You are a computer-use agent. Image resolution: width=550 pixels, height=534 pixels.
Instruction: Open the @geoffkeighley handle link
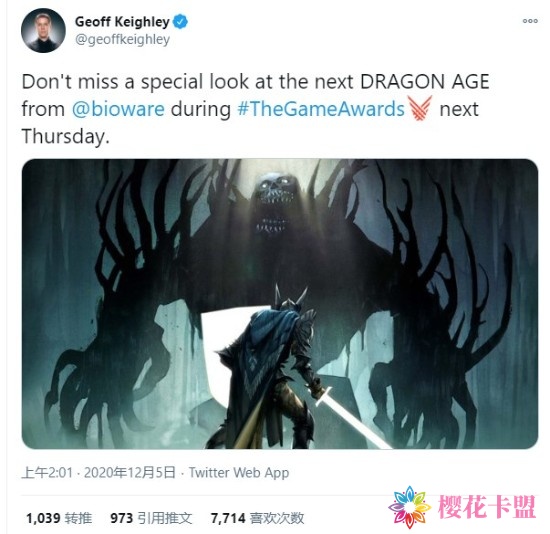tap(122, 39)
